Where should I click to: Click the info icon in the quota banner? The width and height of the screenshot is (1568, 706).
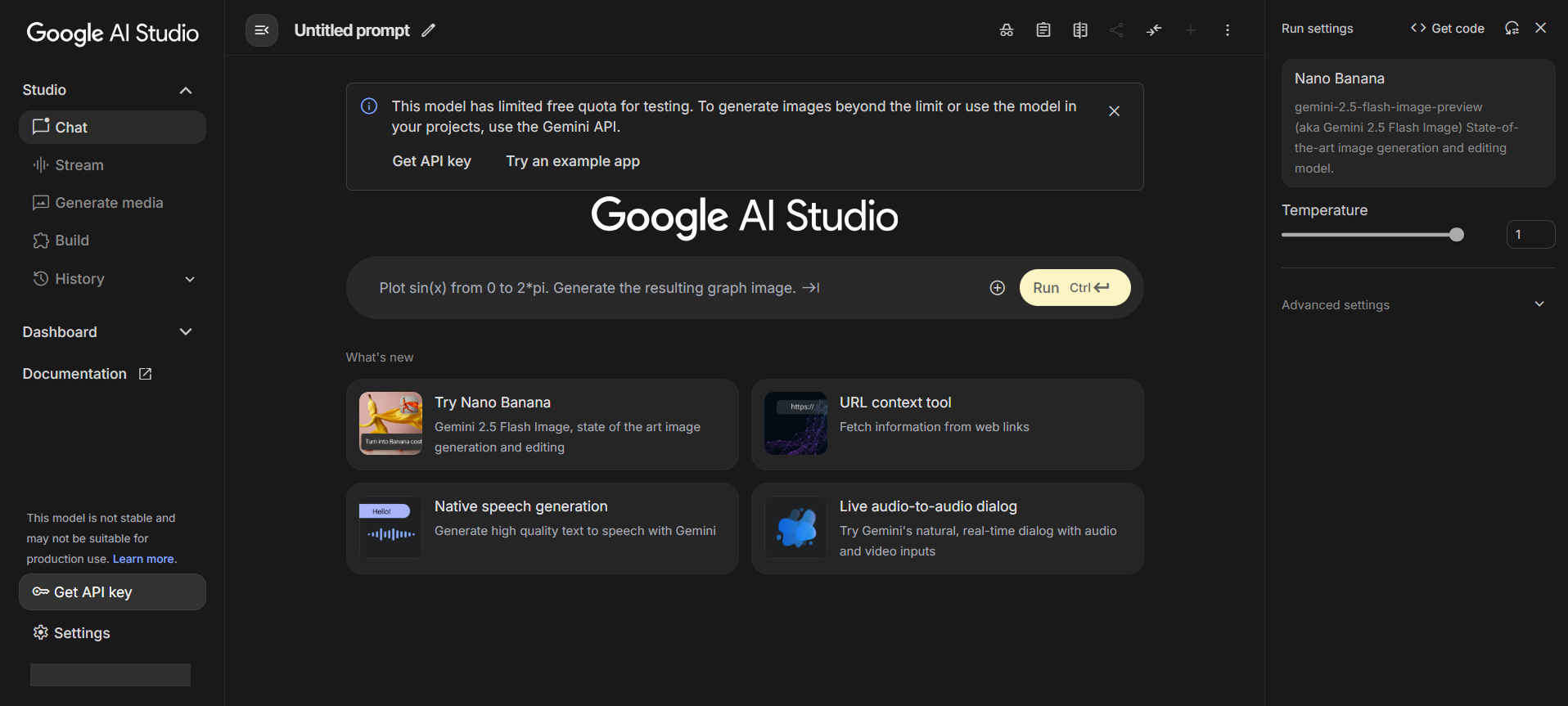369,106
